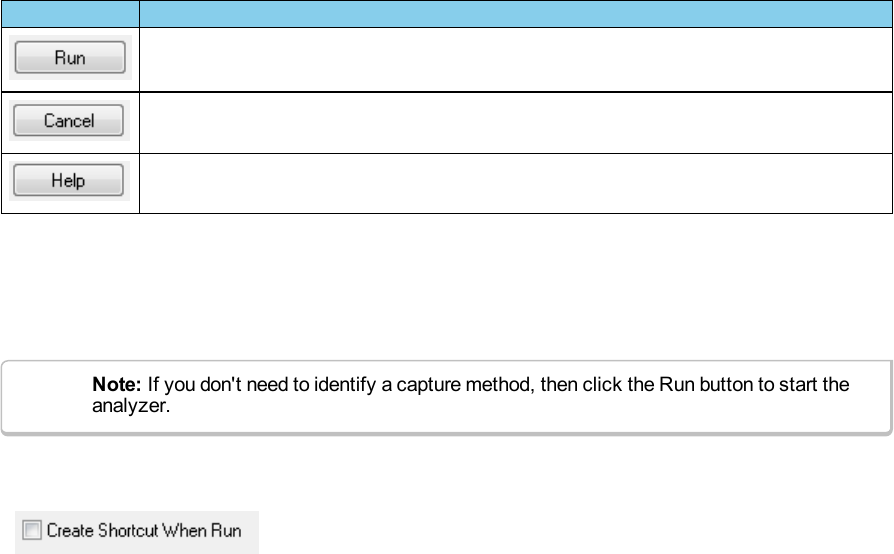Open Help via the Help button
The image size is (894, 554).
(68, 182)
